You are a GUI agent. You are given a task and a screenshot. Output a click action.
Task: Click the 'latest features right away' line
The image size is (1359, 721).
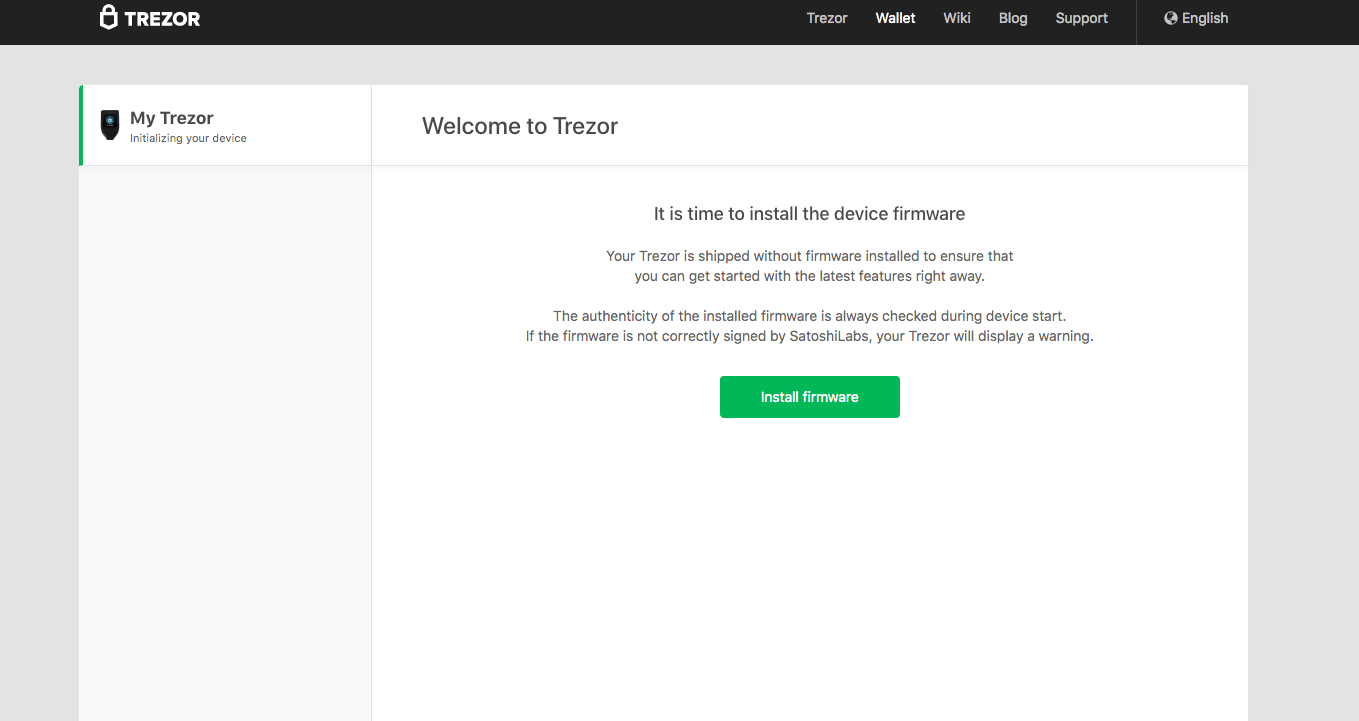coord(810,276)
